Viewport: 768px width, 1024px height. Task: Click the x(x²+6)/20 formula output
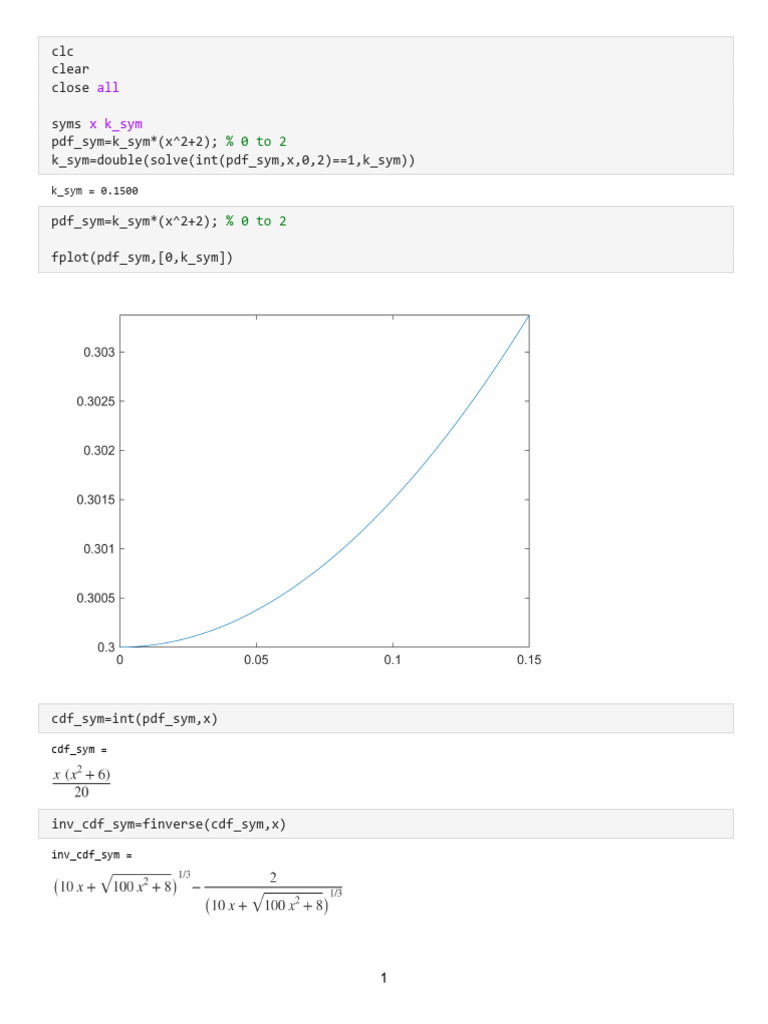(82, 783)
